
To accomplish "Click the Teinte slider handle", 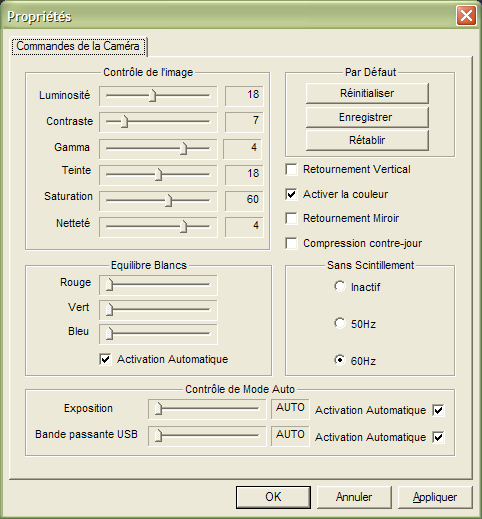I will (x=159, y=174).
